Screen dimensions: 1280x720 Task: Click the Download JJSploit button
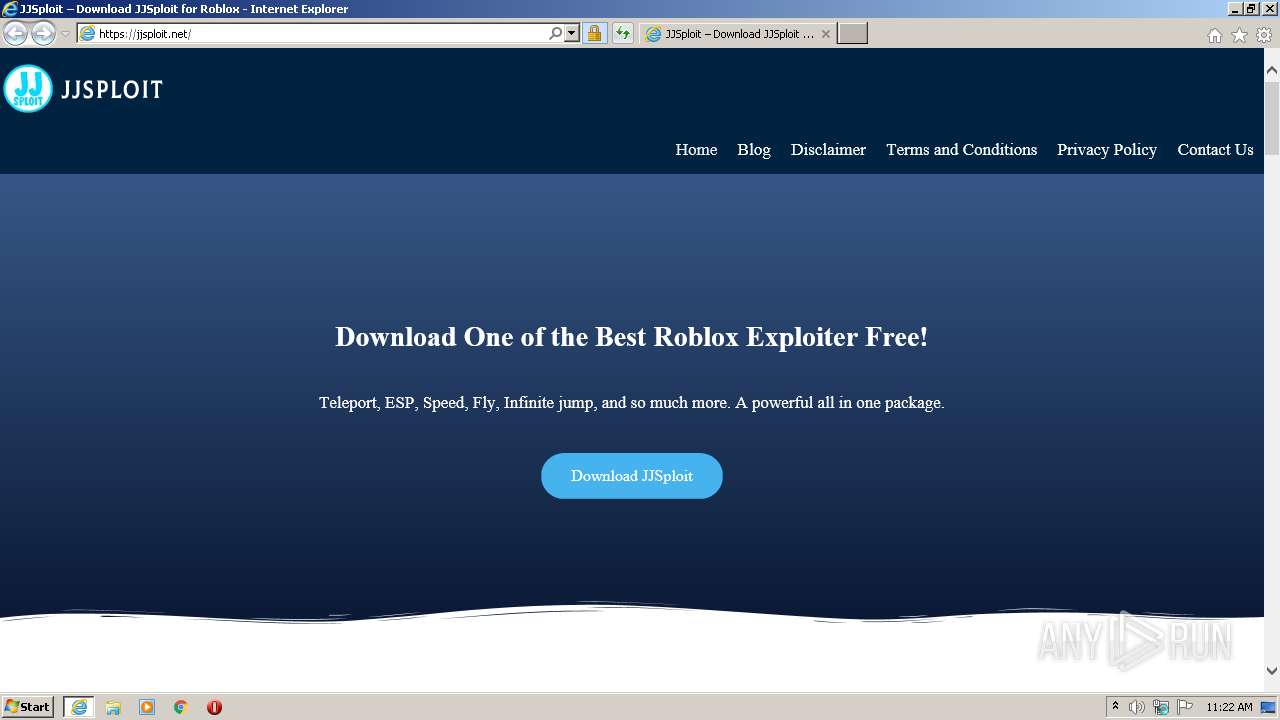pos(632,476)
